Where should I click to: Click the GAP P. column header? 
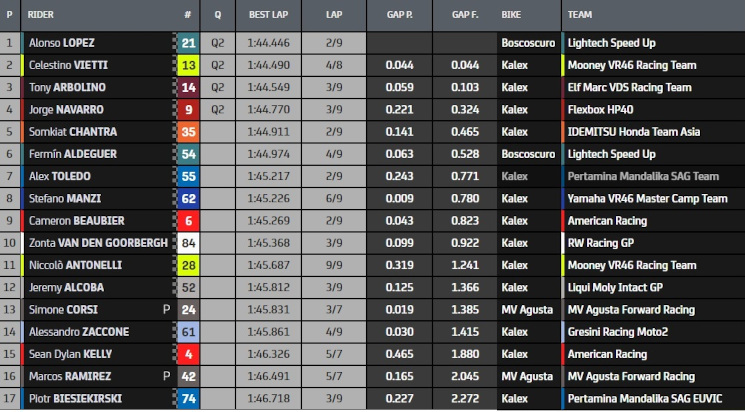point(400,15)
